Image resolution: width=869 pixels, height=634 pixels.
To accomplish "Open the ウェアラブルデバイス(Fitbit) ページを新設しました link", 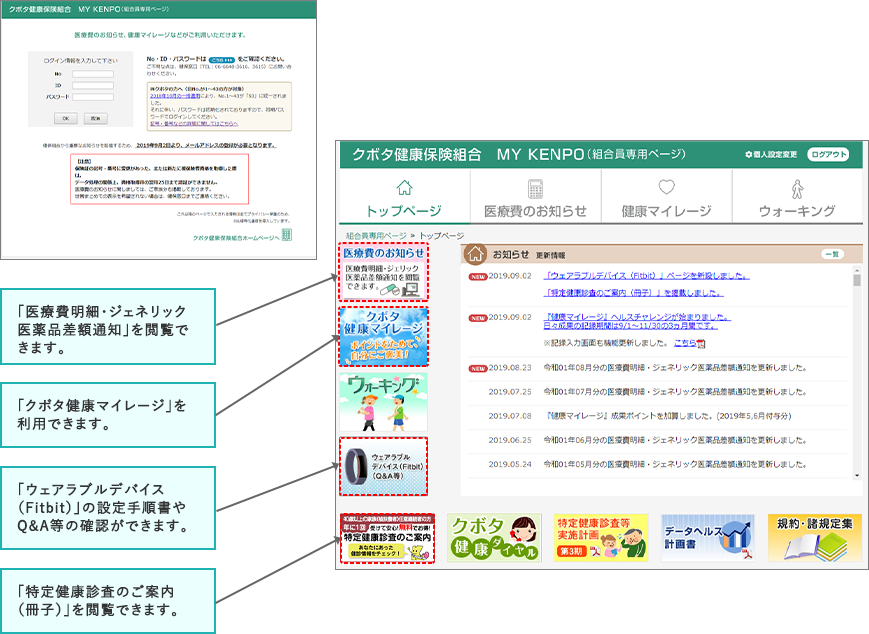I will [x=646, y=275].
